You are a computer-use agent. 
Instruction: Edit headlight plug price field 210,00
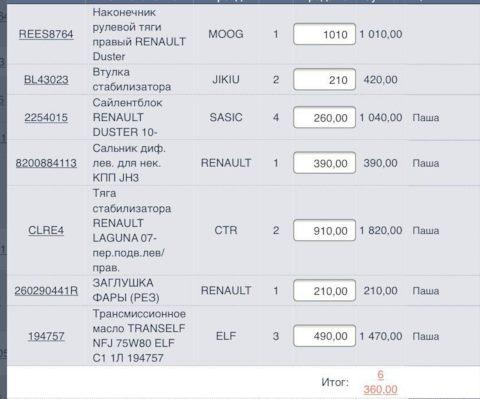click(324, 291)
